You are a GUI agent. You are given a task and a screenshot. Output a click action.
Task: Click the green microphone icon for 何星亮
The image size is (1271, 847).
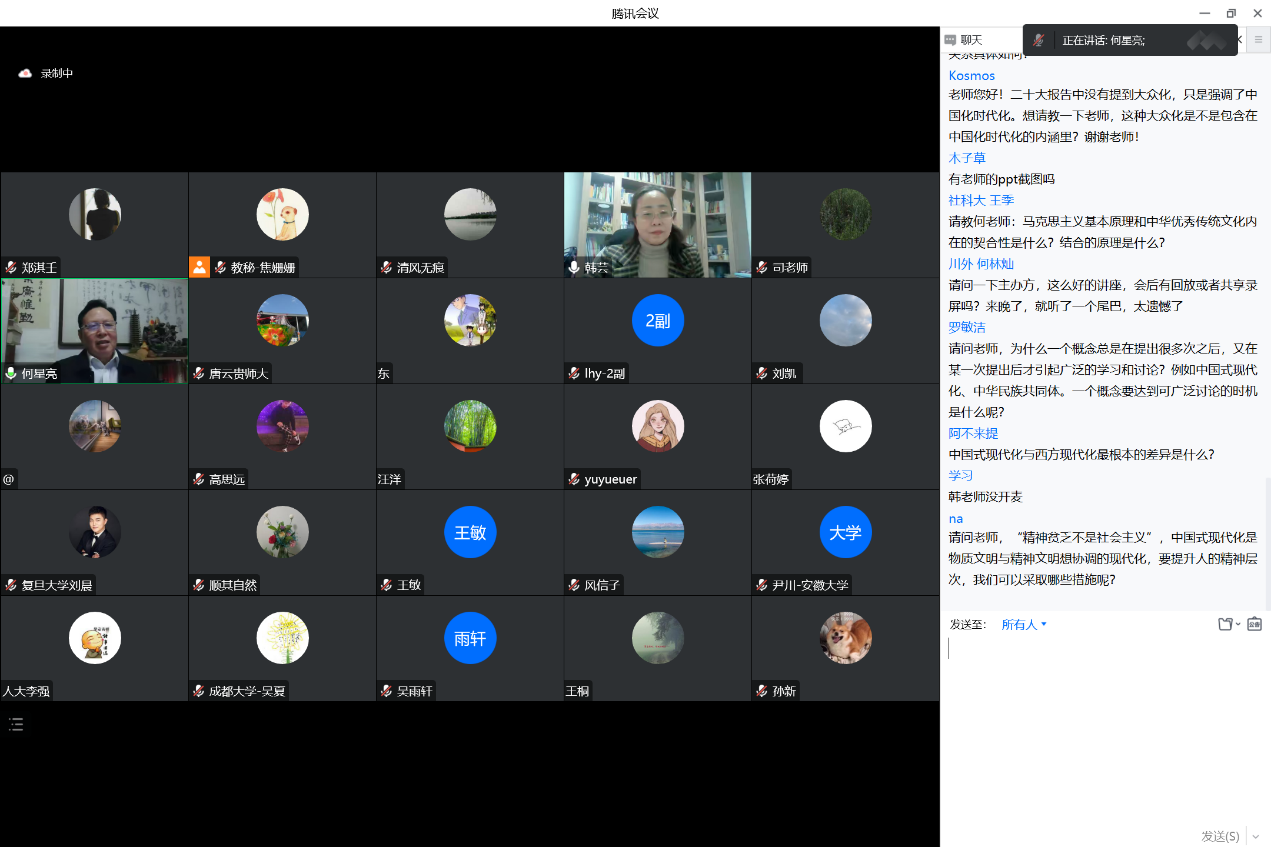[x=11, y=374]
